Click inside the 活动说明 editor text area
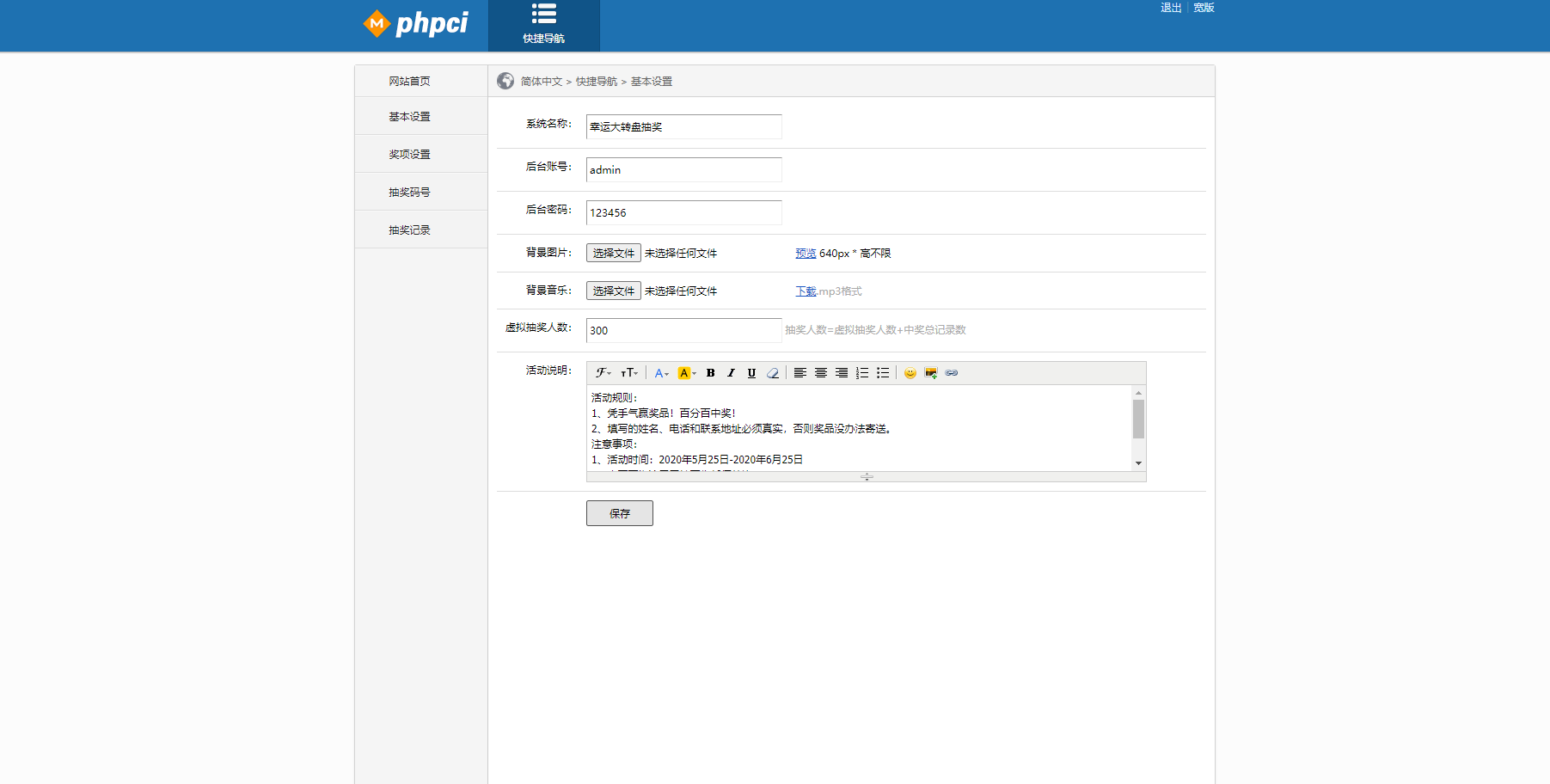The width and height of the screenshot is (1550, 784). 859,428
